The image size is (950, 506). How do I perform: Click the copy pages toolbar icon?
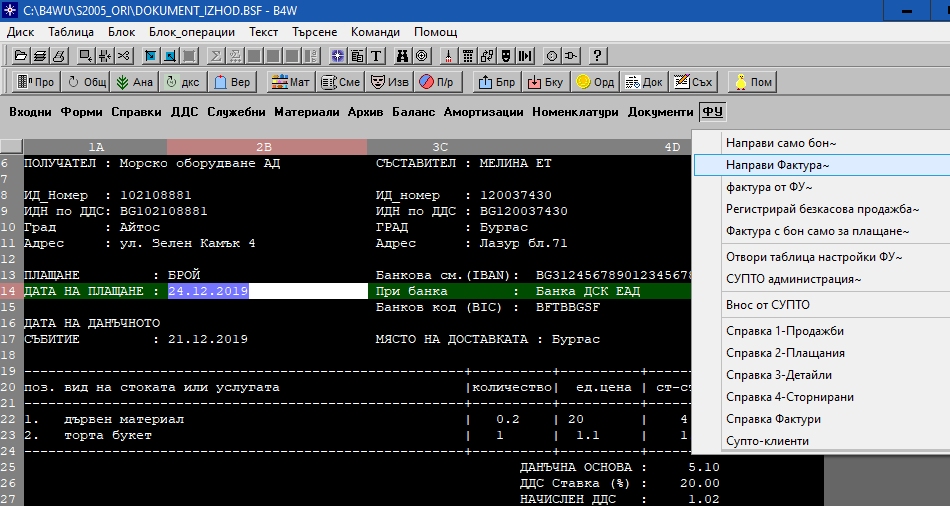(357, 56)
